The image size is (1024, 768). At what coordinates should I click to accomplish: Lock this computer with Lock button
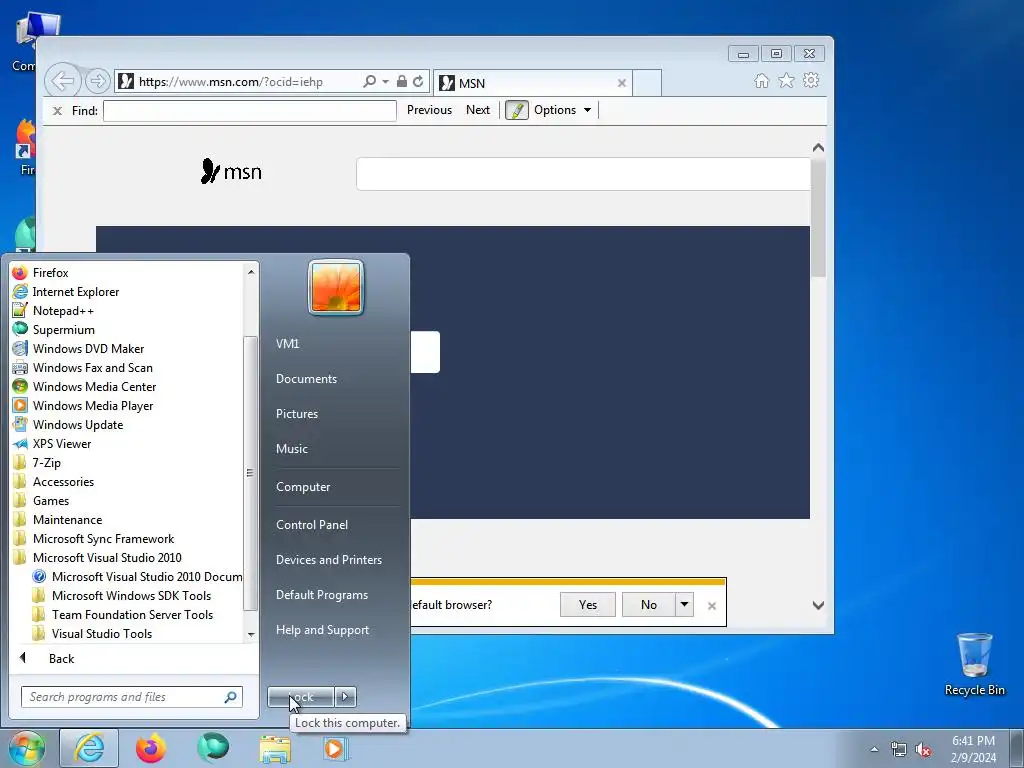click(301, 697)
